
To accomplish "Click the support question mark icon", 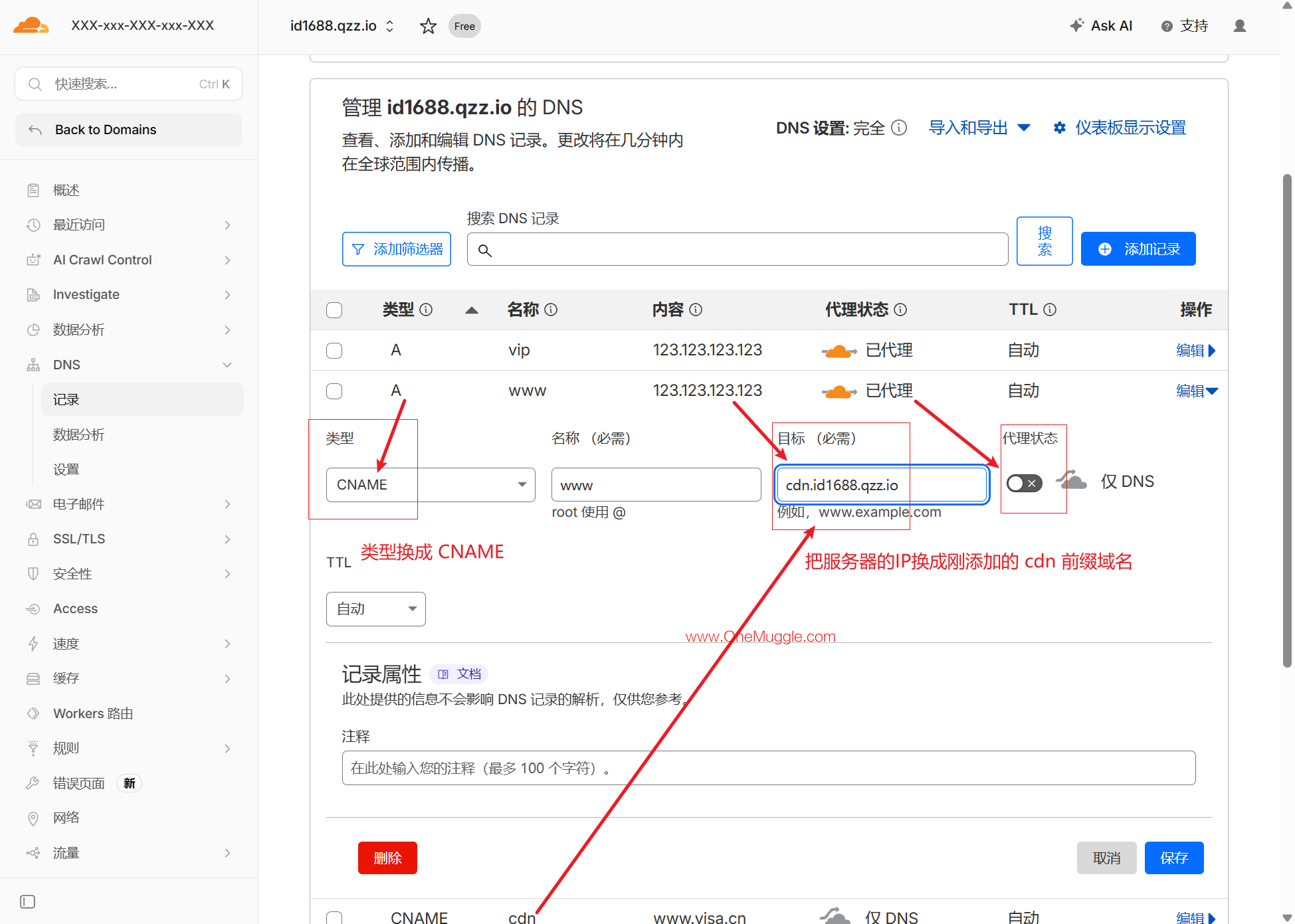I will [x=1167, y=26].
